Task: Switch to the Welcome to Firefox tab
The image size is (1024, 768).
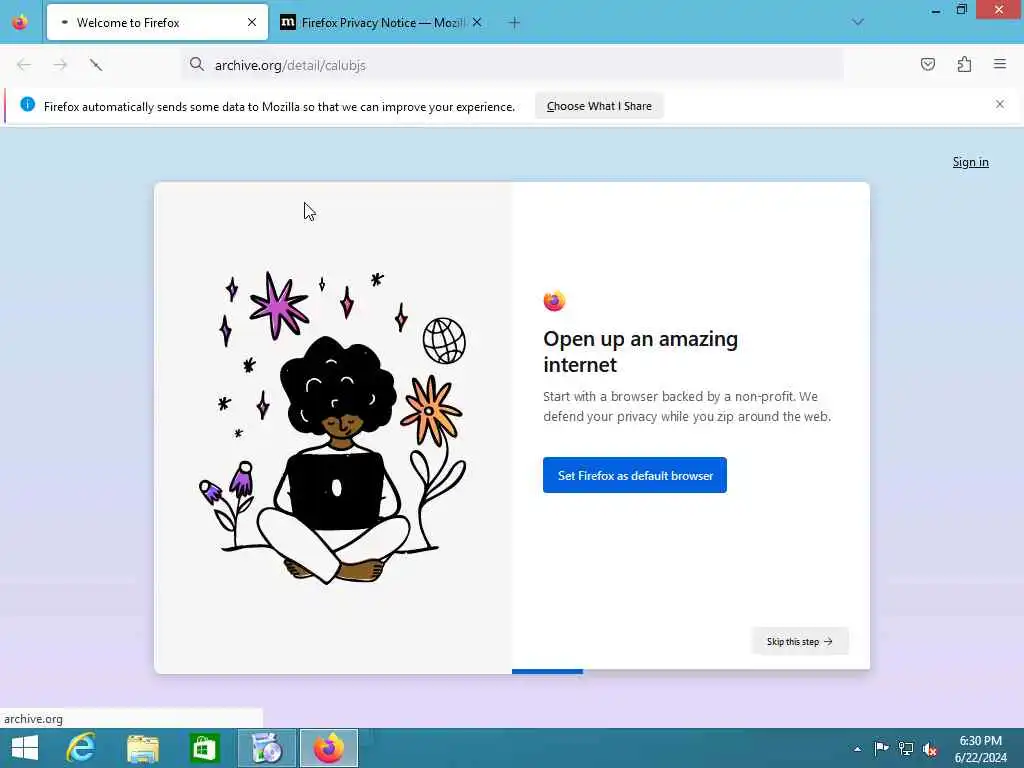Action: (157, 23)
